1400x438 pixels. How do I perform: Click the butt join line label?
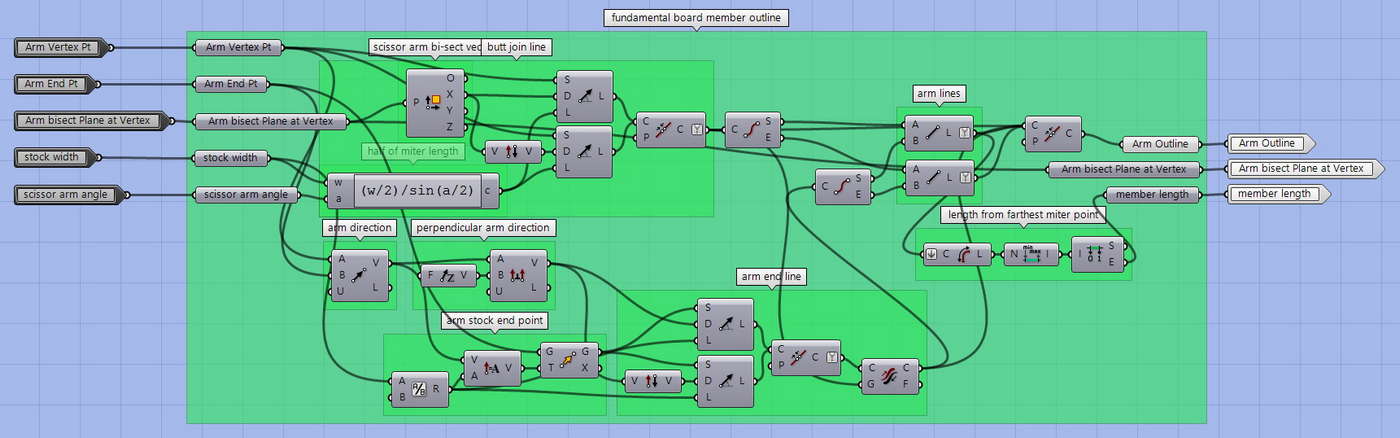coord(518,46)
